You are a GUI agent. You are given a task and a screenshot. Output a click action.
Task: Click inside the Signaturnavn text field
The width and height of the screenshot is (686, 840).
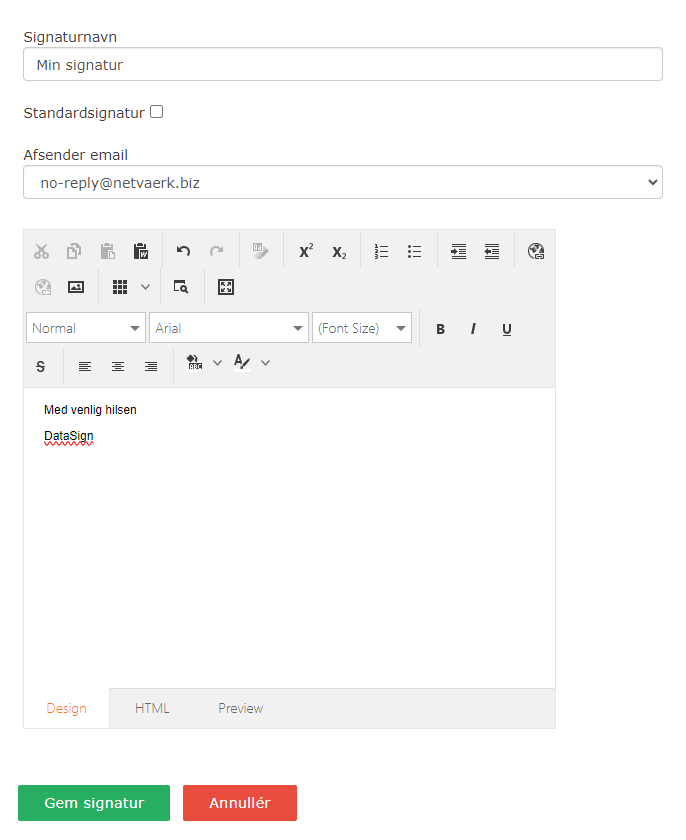(342, 64)
